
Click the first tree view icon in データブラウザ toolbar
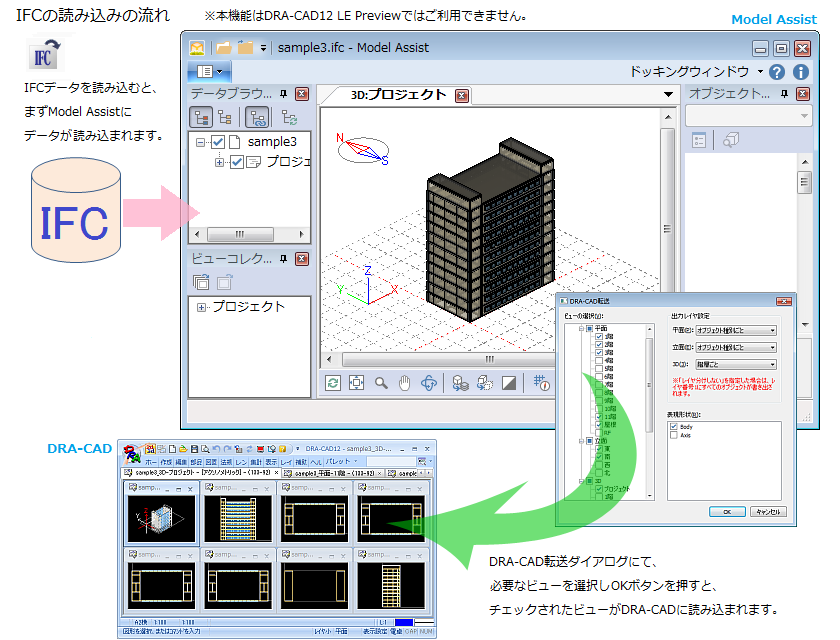(x=201, y=117)
